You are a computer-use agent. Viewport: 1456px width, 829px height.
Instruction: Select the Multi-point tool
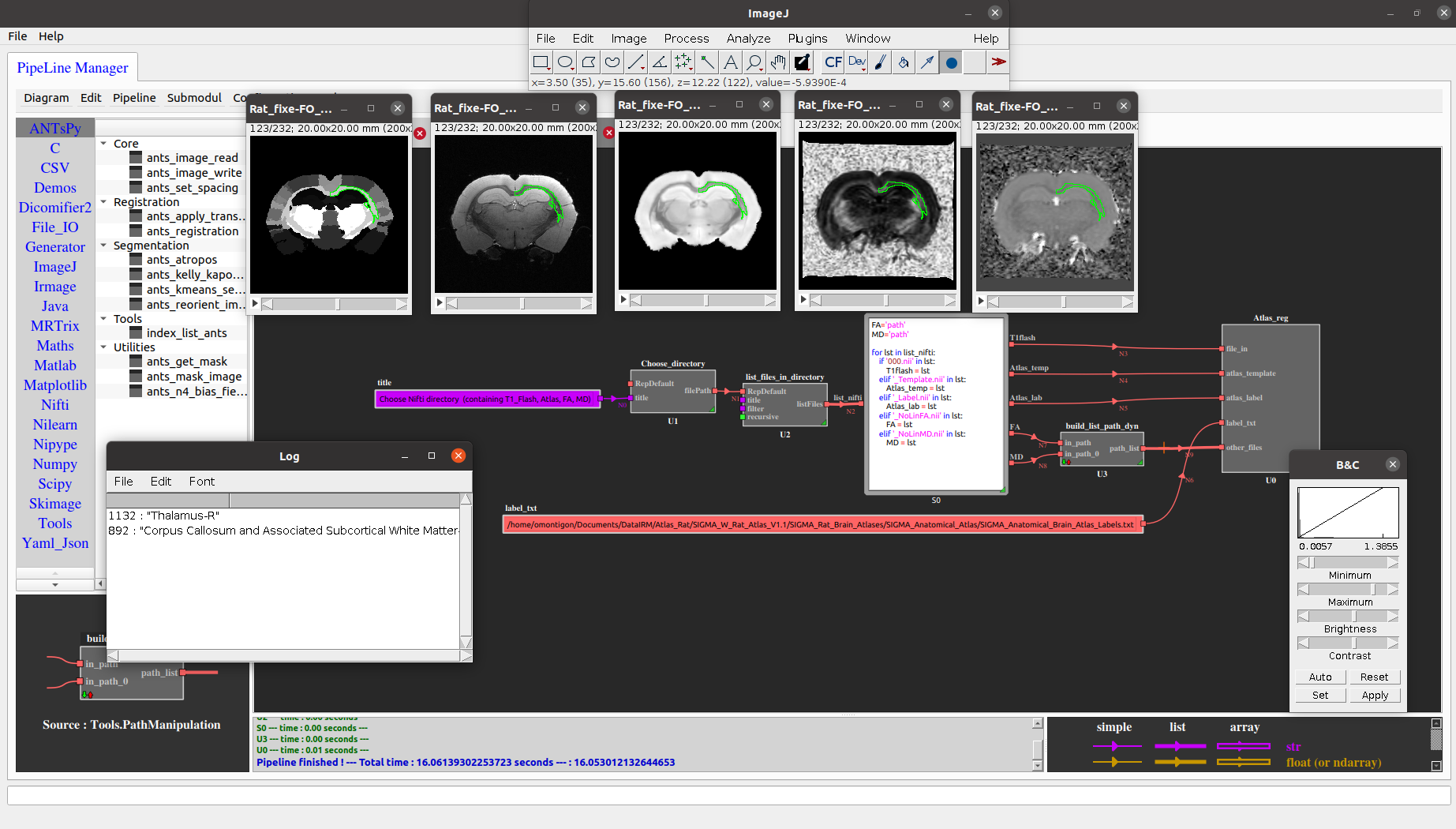click(x=683, y=62)
